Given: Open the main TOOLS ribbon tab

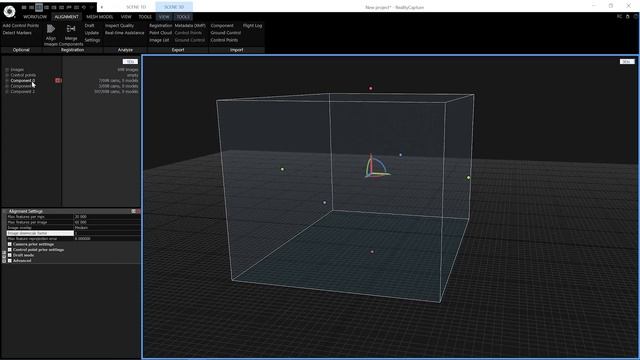Looking at the screenshot, I should tap(145, 17).
